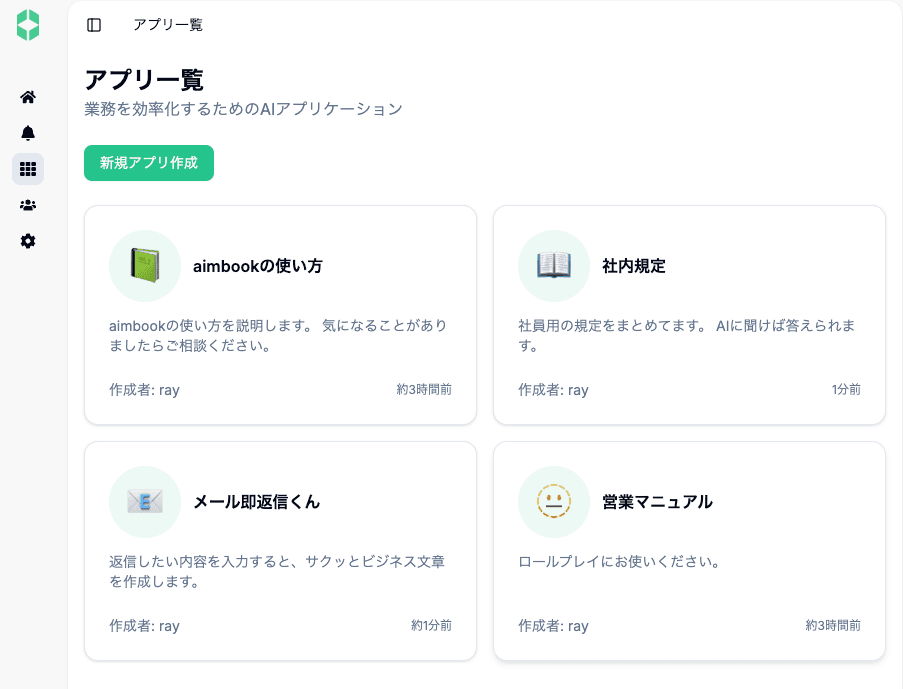Screen dimensions: 903x689
Task: Open the 社内規定 app title
Action: click(x=634, y=266)
